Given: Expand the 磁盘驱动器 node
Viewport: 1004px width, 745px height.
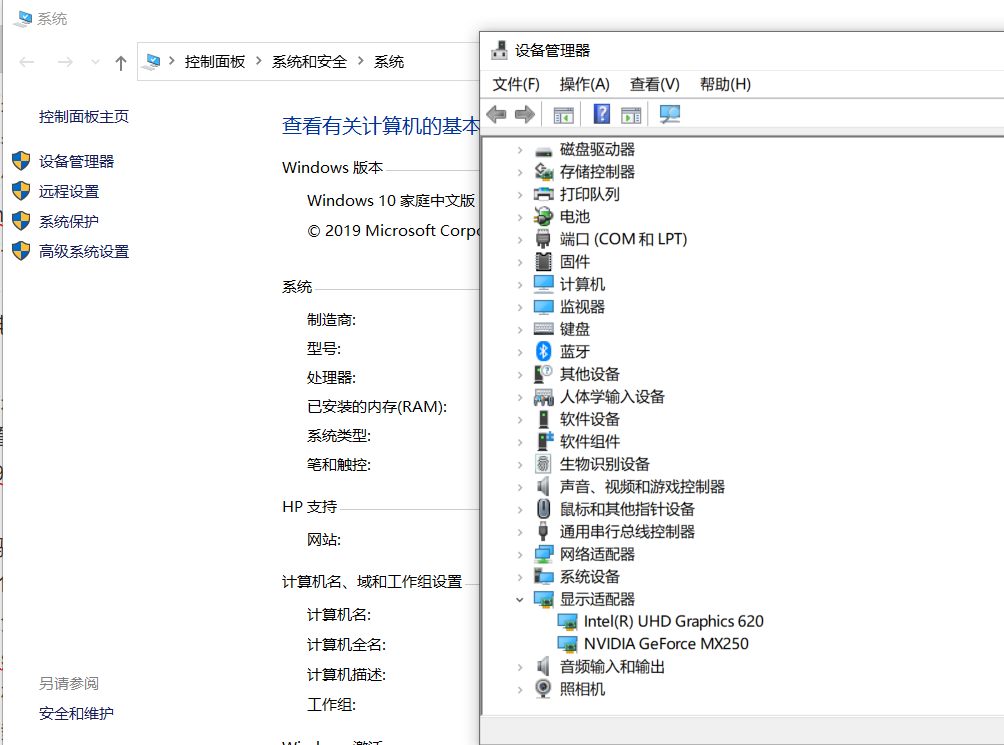Looking at the screenshot, I should click(520, 150).
